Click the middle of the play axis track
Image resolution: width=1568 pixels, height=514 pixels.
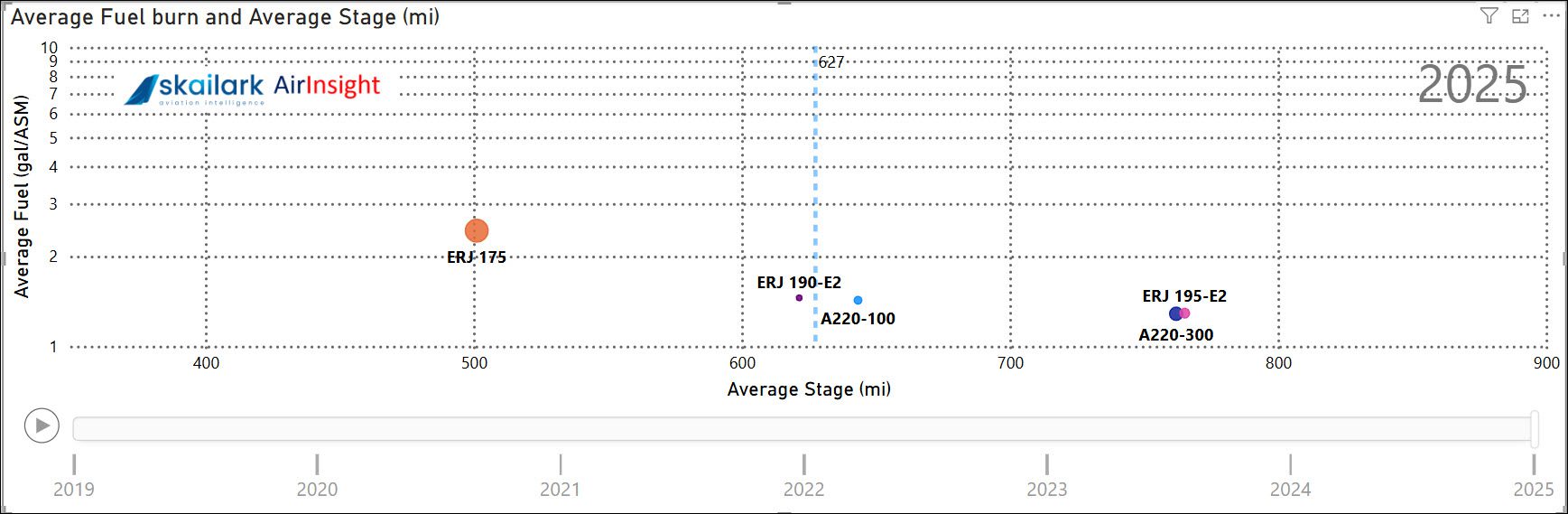coord(802,428)
